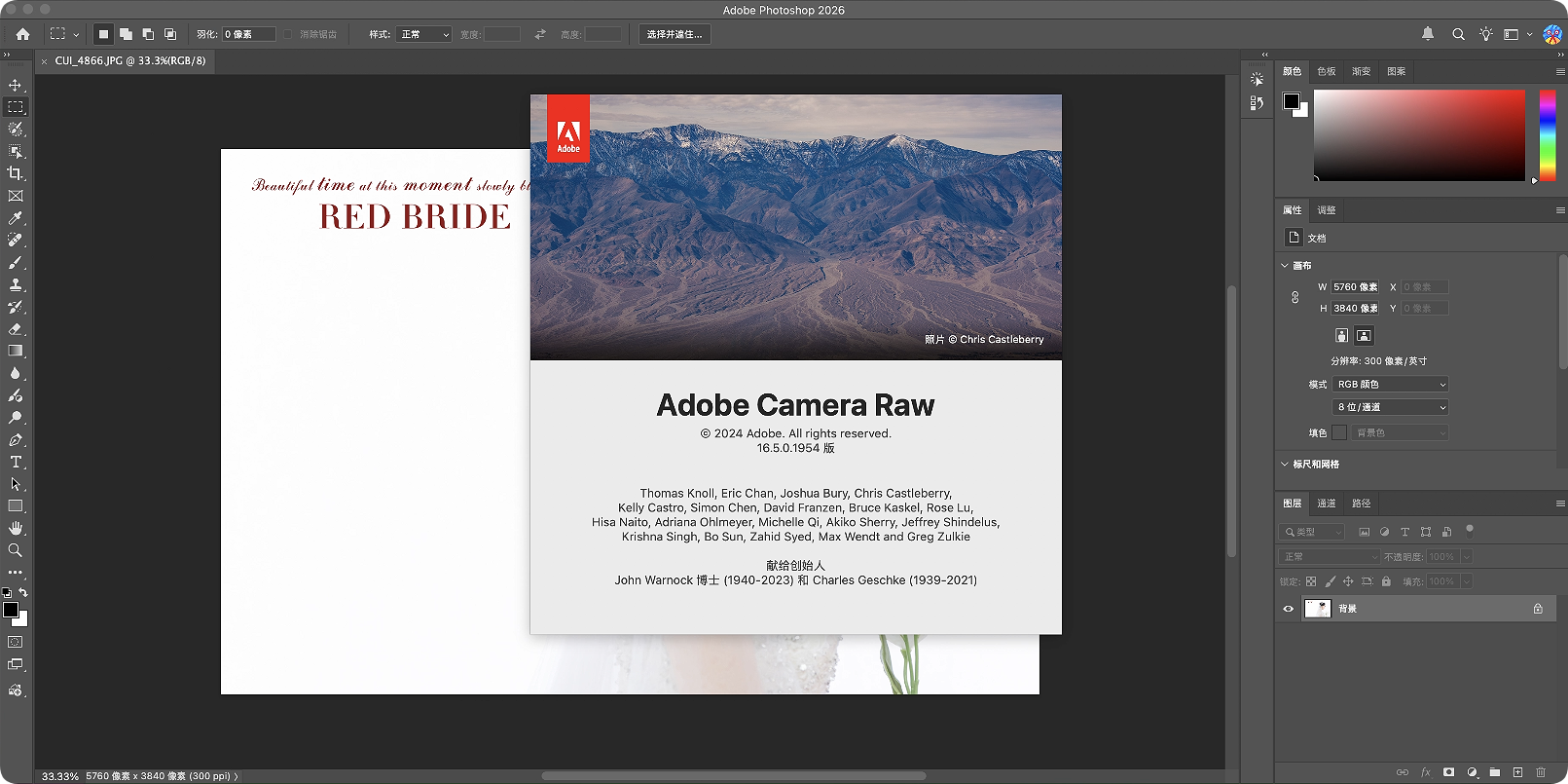Switch to the 色板 tab
Image resolution: width=1568 pixels, height=784 pixels.
pyautogui.click(x=1327, y=71)
